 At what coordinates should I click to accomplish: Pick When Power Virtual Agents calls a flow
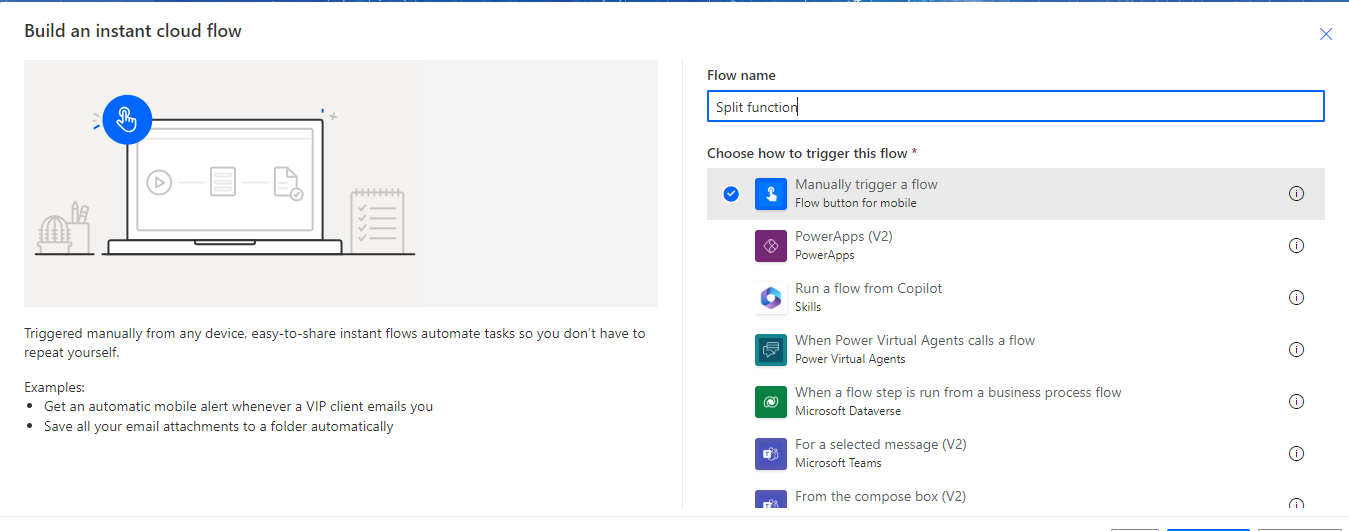[x=915, y=341]
